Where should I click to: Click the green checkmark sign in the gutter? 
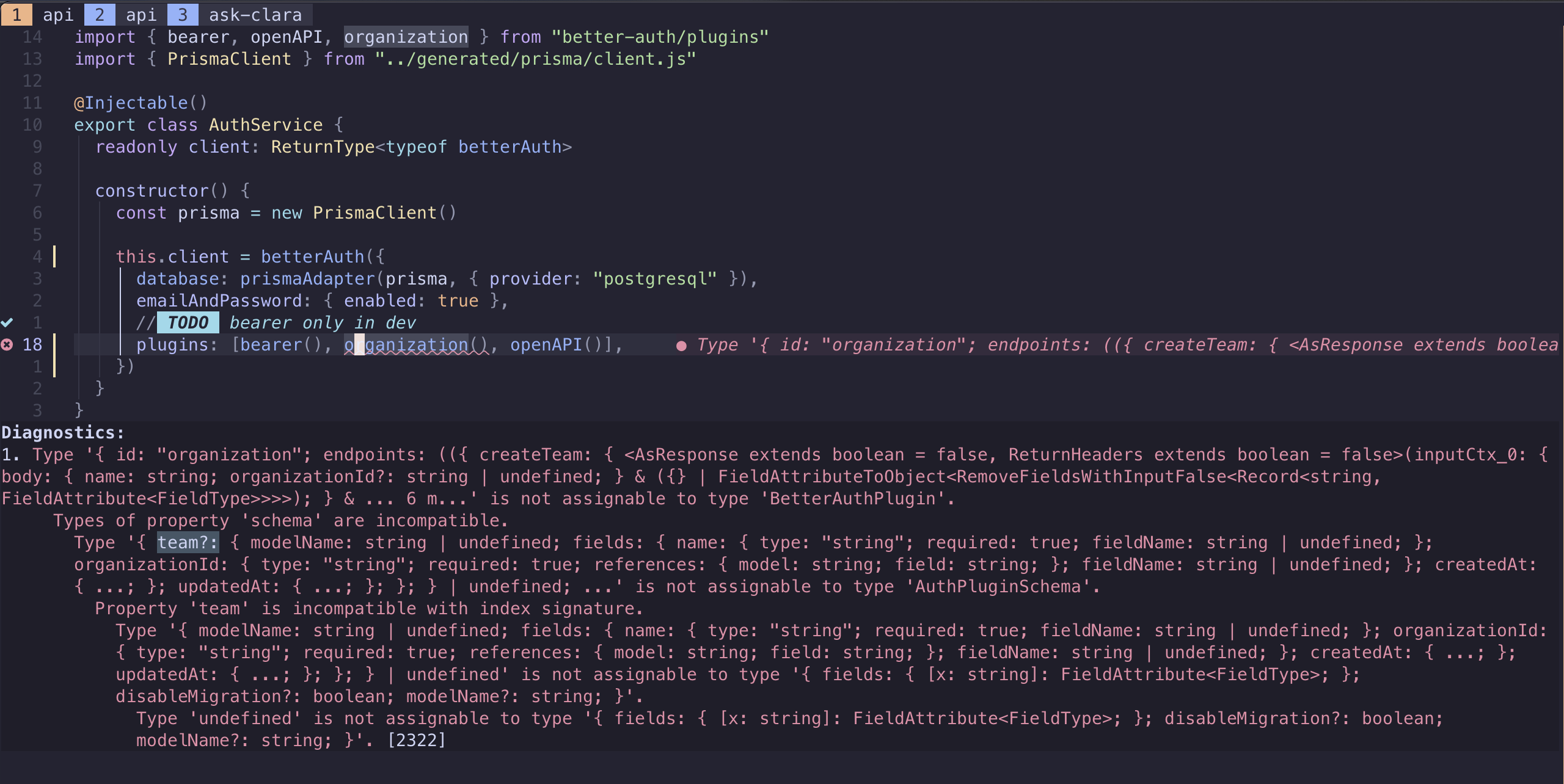click(x=7, y=322)
